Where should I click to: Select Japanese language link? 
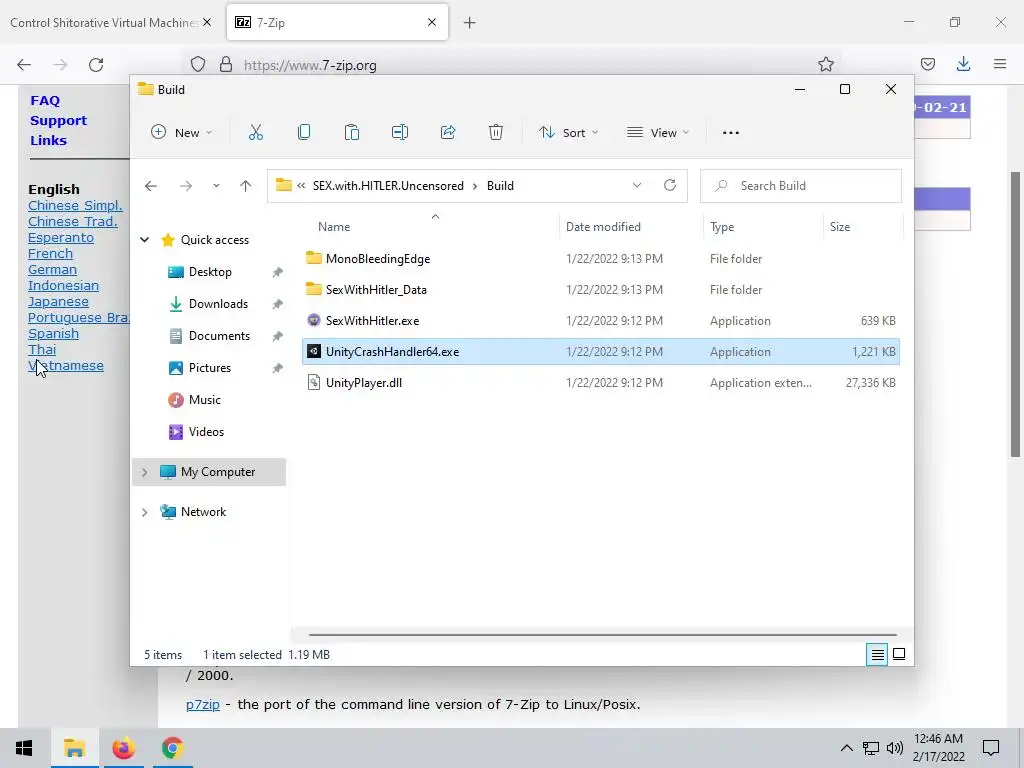point(58,302)
